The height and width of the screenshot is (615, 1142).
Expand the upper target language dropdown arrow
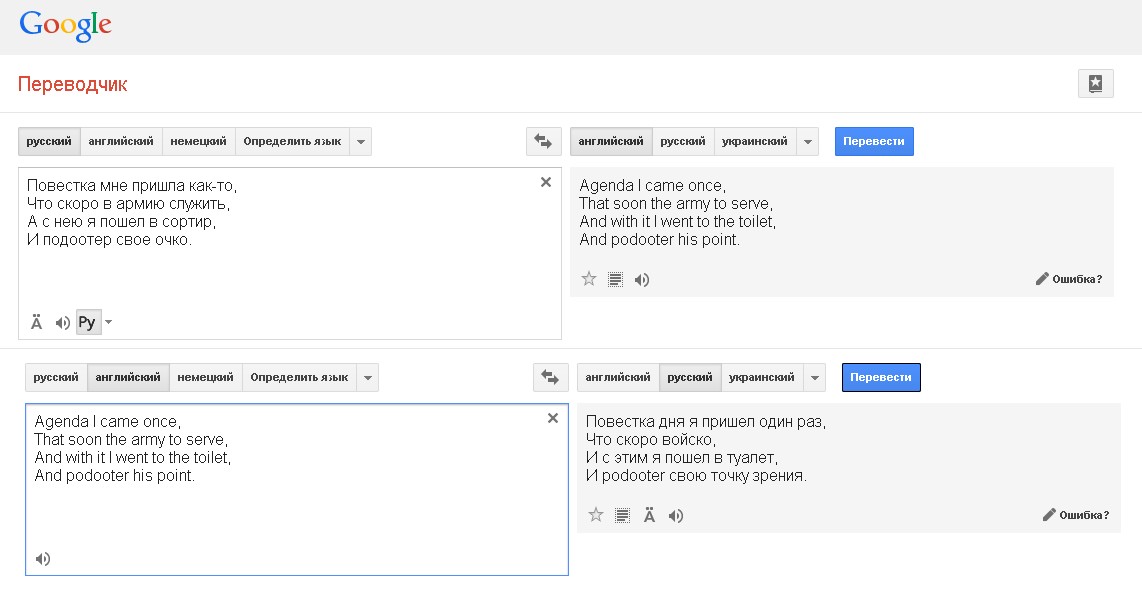point(808,142)
